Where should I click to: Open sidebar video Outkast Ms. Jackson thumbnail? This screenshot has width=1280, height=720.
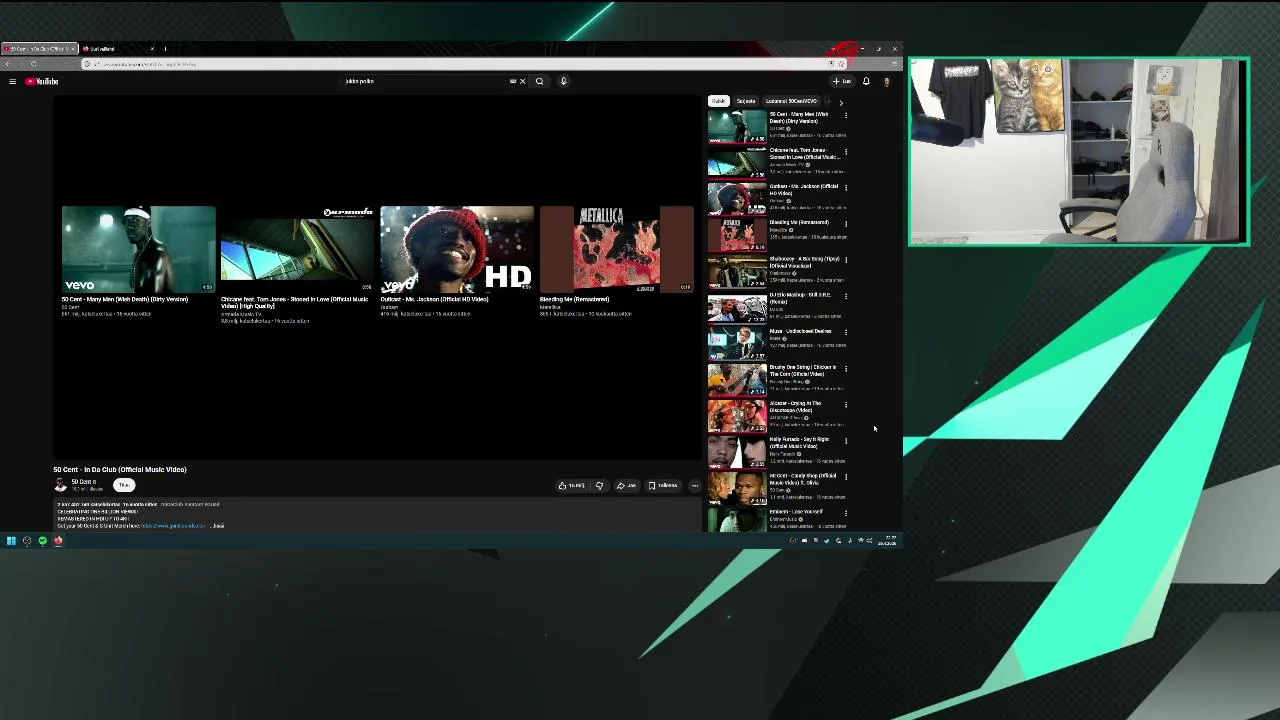tap(737, 199)
